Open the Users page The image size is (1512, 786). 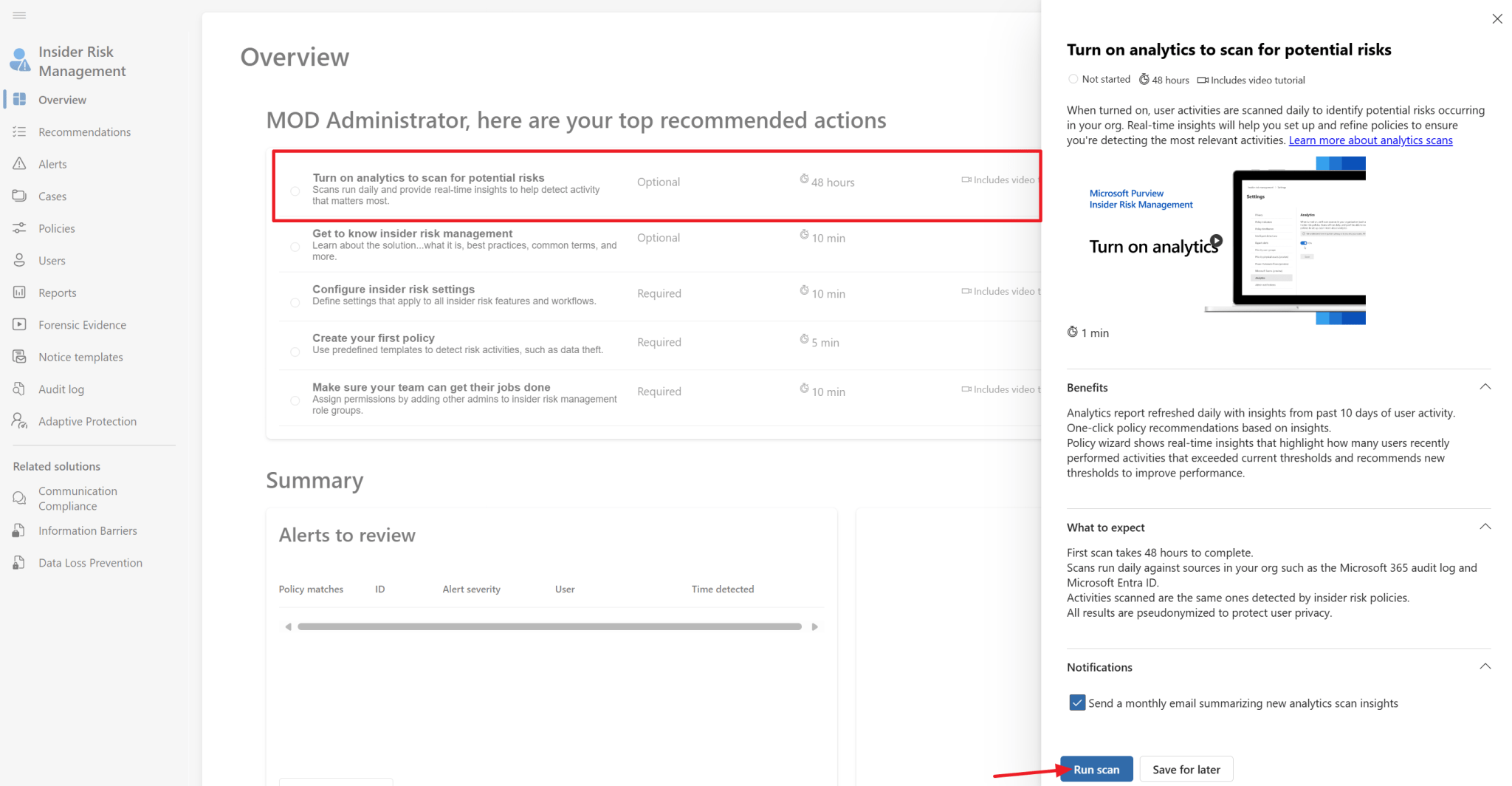[50, 260]
